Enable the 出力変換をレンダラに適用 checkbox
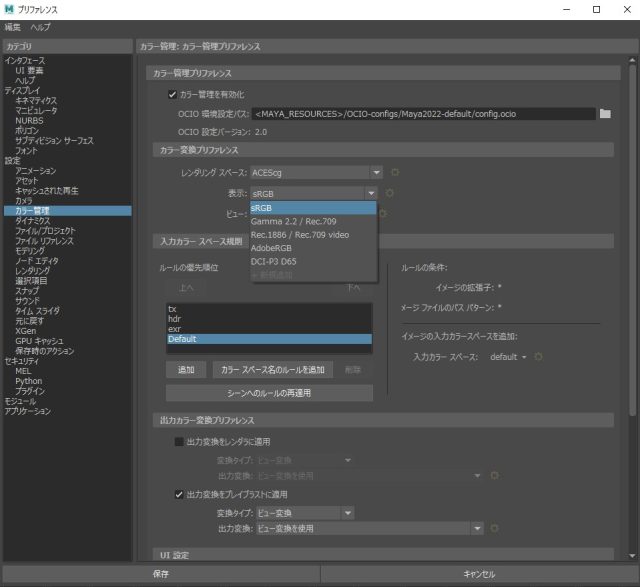Viewport: 640px width, 587px height. [179, 441]
